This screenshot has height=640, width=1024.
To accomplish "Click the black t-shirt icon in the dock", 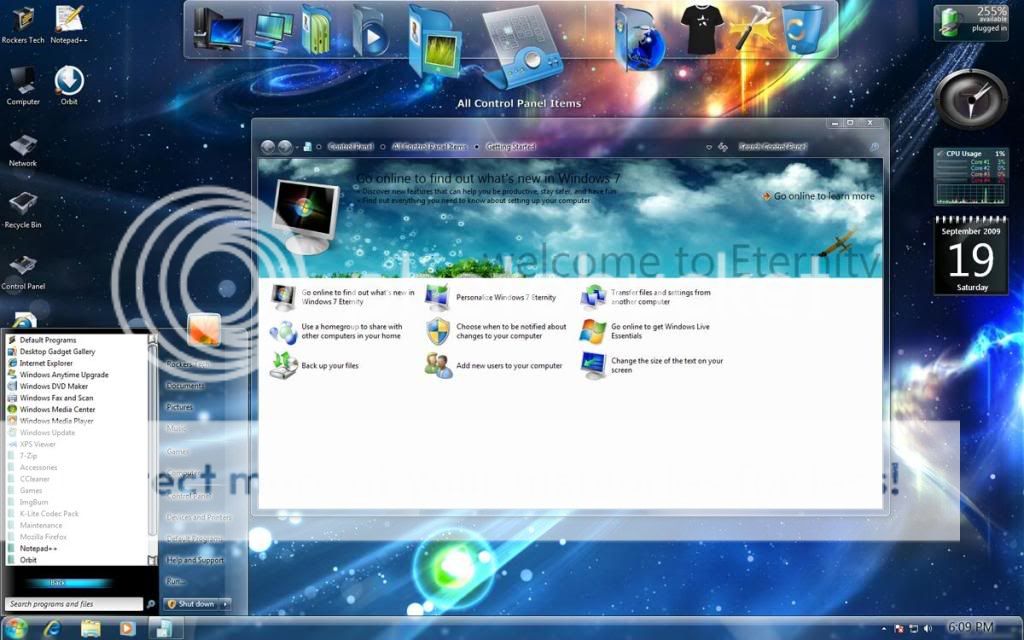I will 701,29.
